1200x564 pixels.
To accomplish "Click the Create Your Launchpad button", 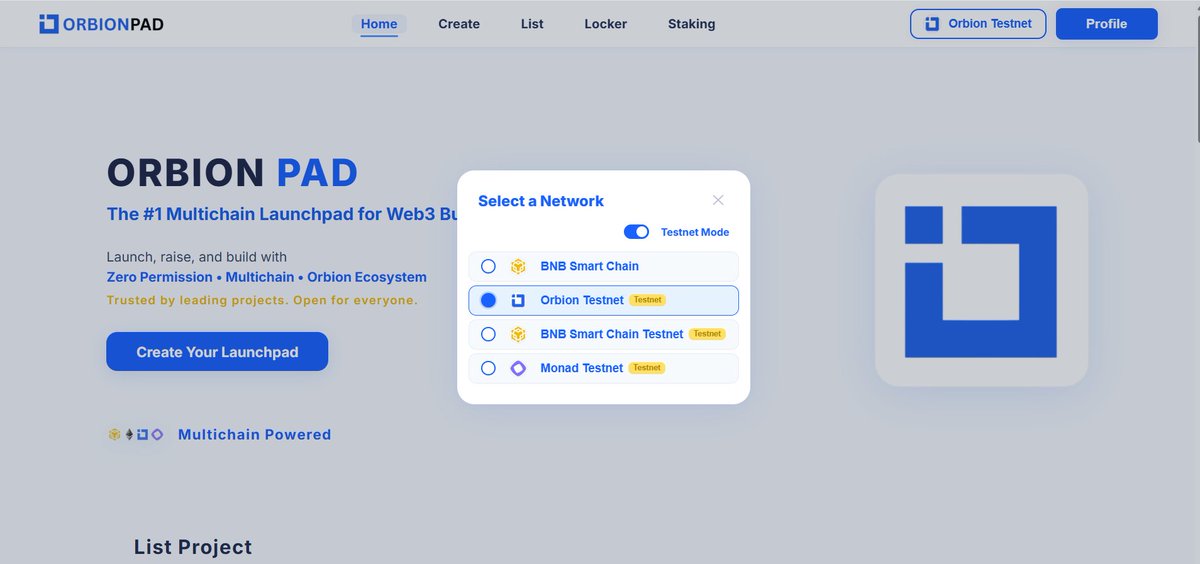I will click(x=217, y=352).
